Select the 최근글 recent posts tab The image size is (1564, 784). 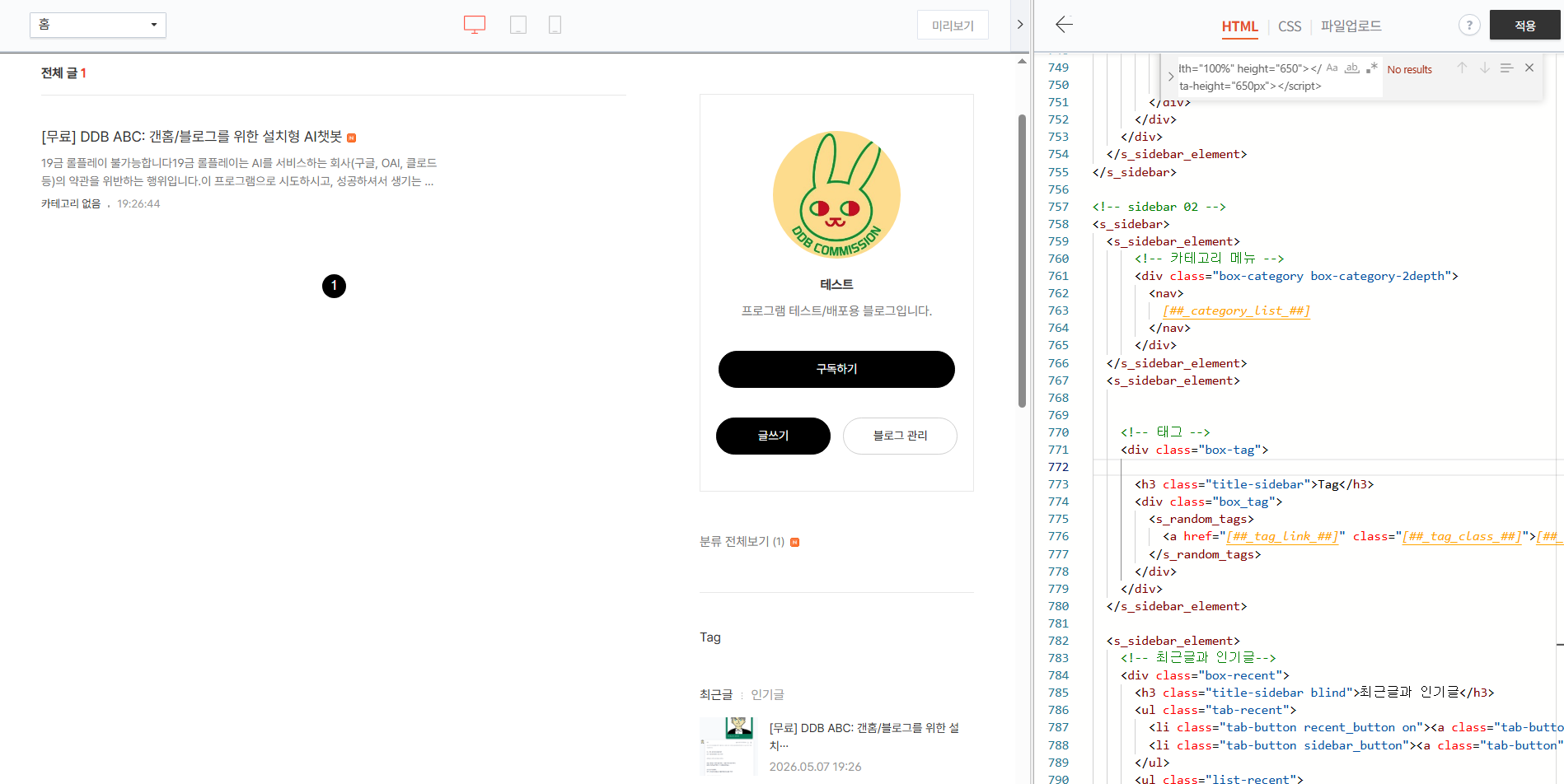point(716,695)
